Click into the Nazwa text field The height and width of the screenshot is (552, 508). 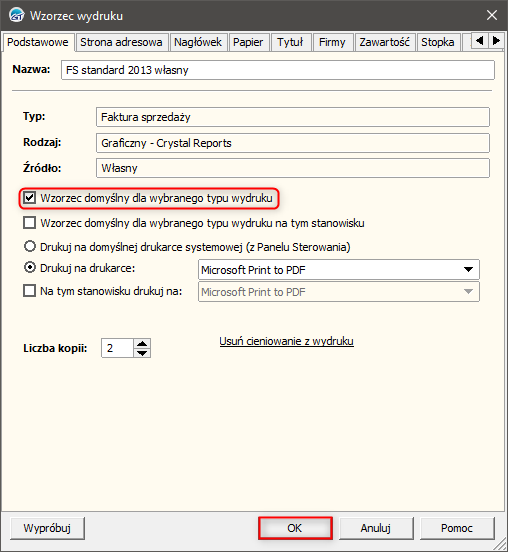pyautogui.click(x=278, y=70)
